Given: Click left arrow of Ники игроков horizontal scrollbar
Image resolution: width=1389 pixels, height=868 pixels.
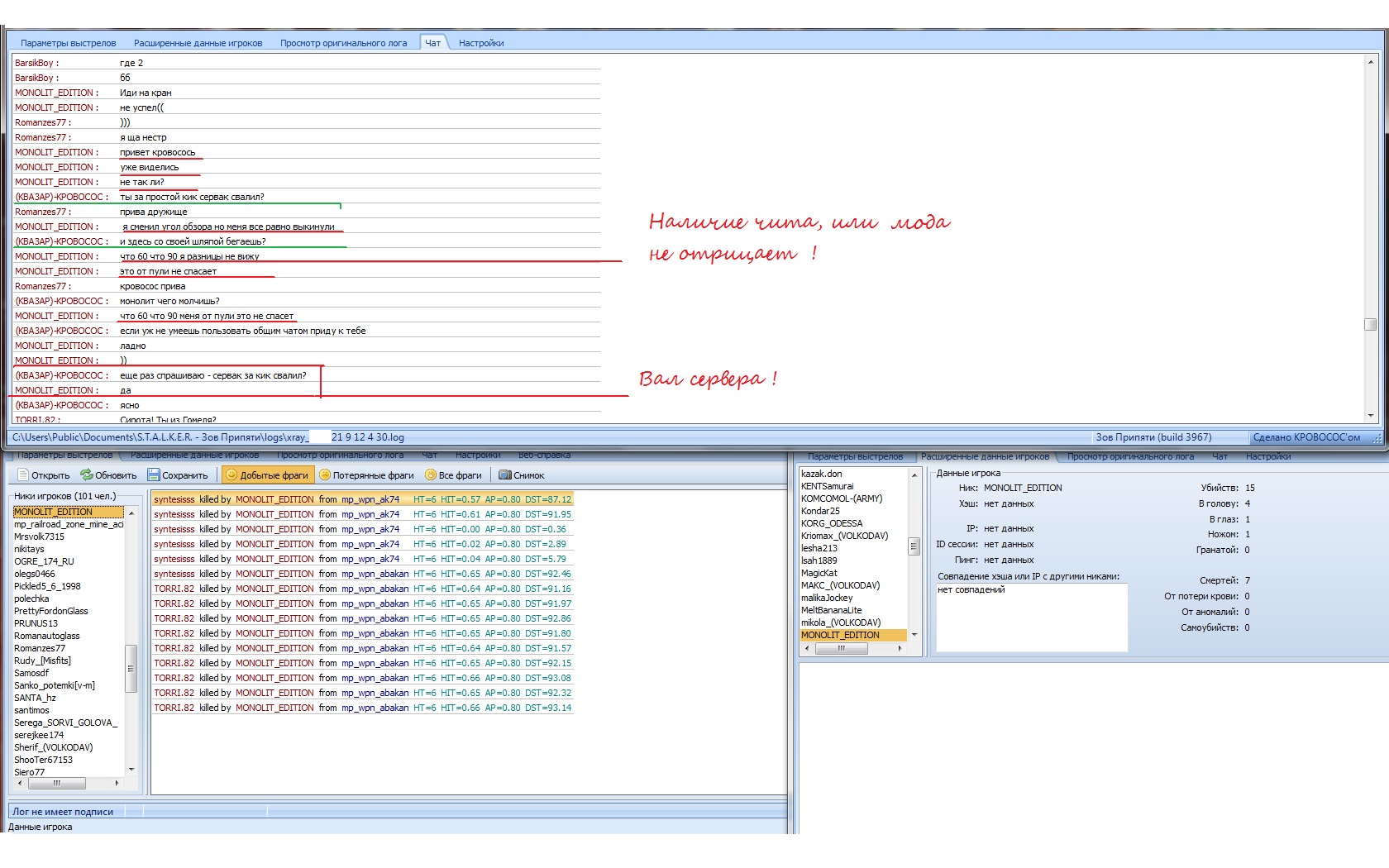Looking at the screenshot, I should pyautogui.click(x=20, y=783).
